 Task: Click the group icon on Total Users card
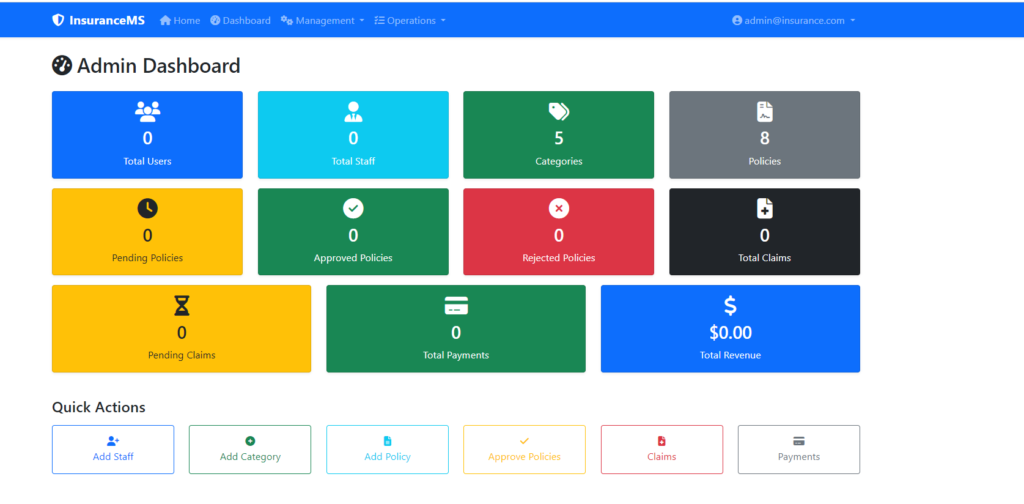pyautogui.click(x=148, y=112)
